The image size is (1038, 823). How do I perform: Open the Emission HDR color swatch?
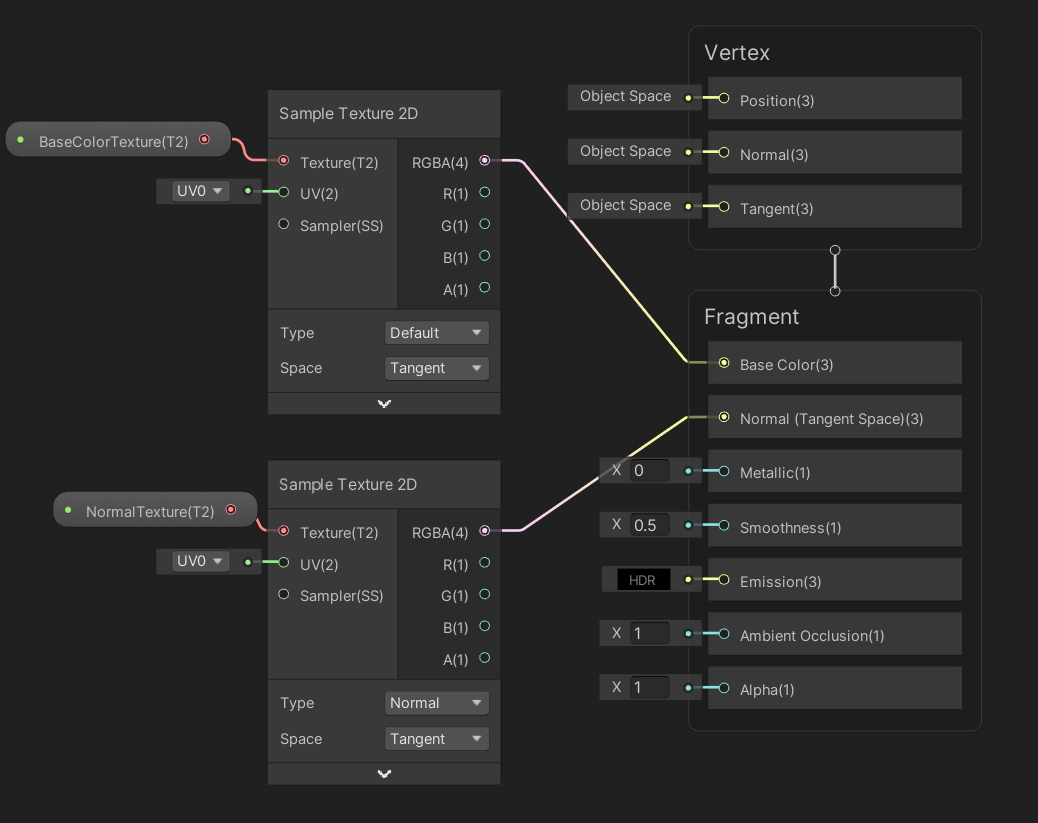(x=643, y=579)
